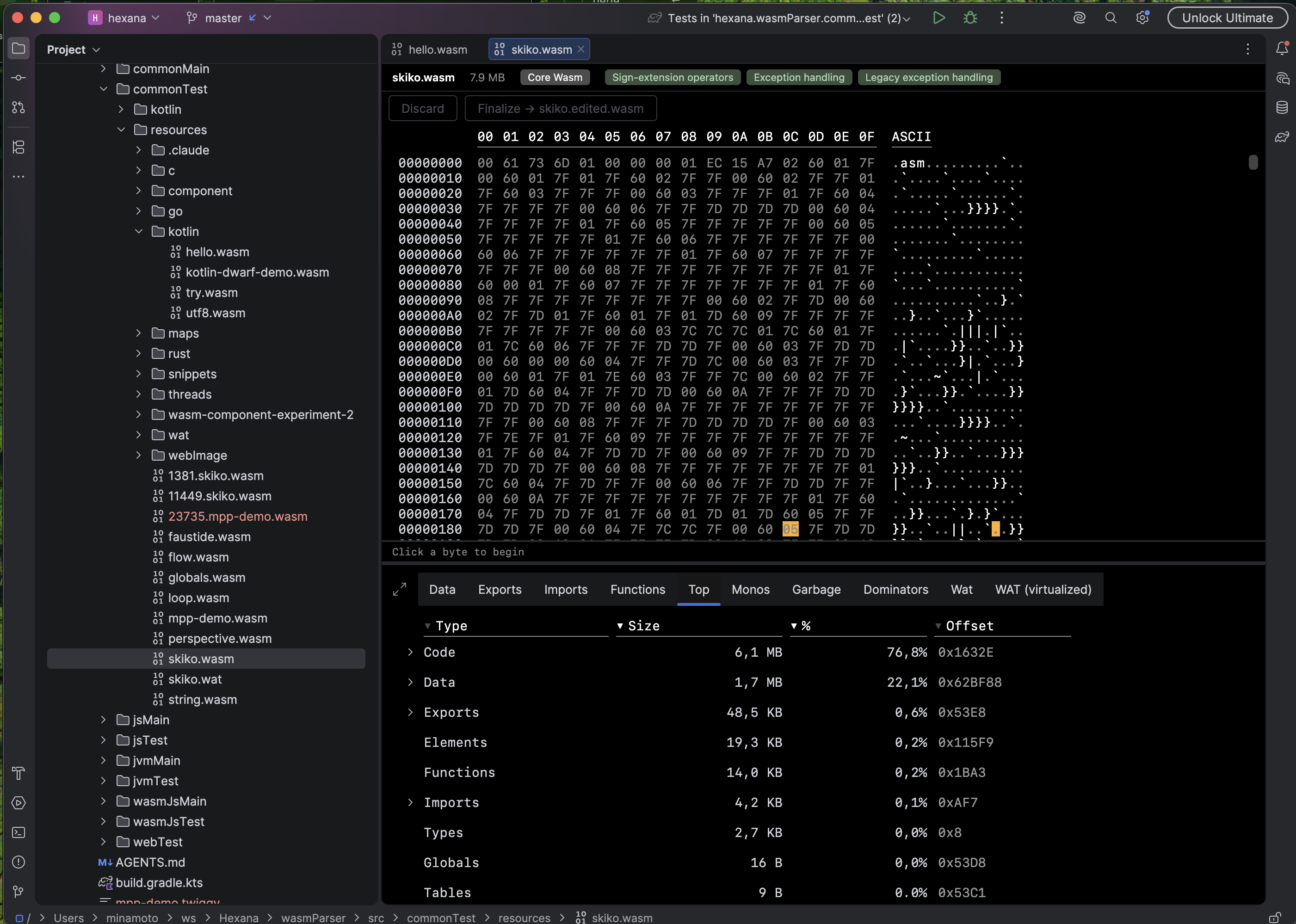Debug the selected test configuration

pyautogui.click(x=970, y=18)
